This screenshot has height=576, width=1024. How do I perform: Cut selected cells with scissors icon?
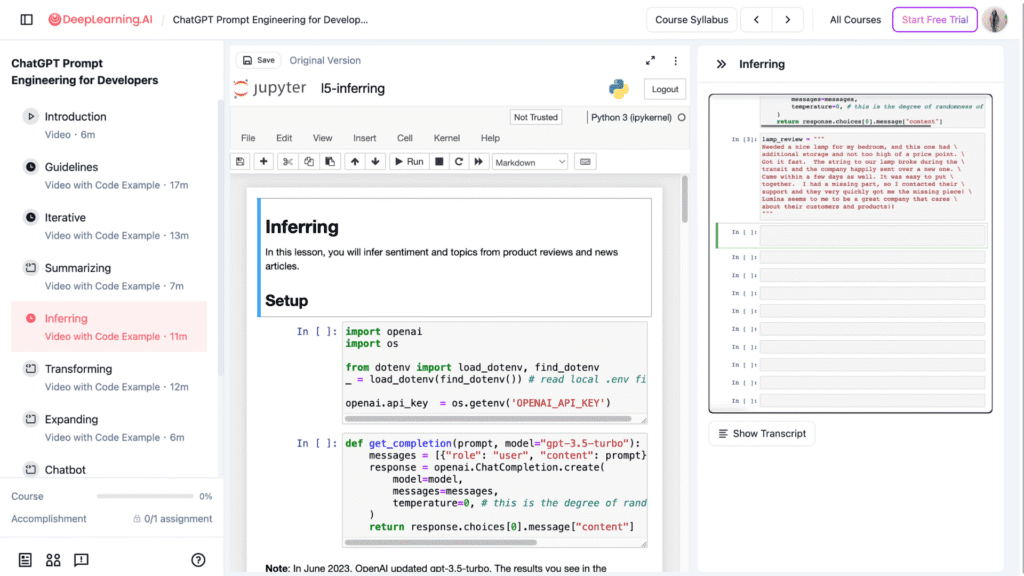coord(287,162)
